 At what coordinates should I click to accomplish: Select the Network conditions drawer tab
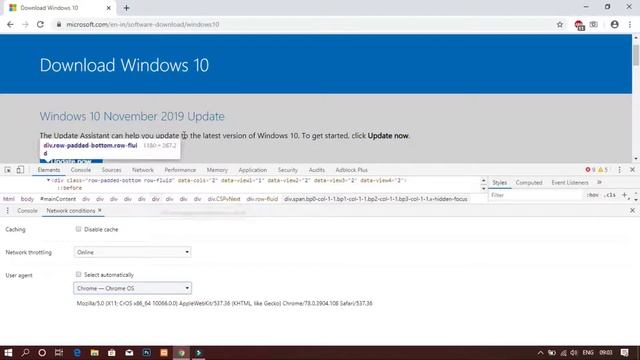click(71, 211)
